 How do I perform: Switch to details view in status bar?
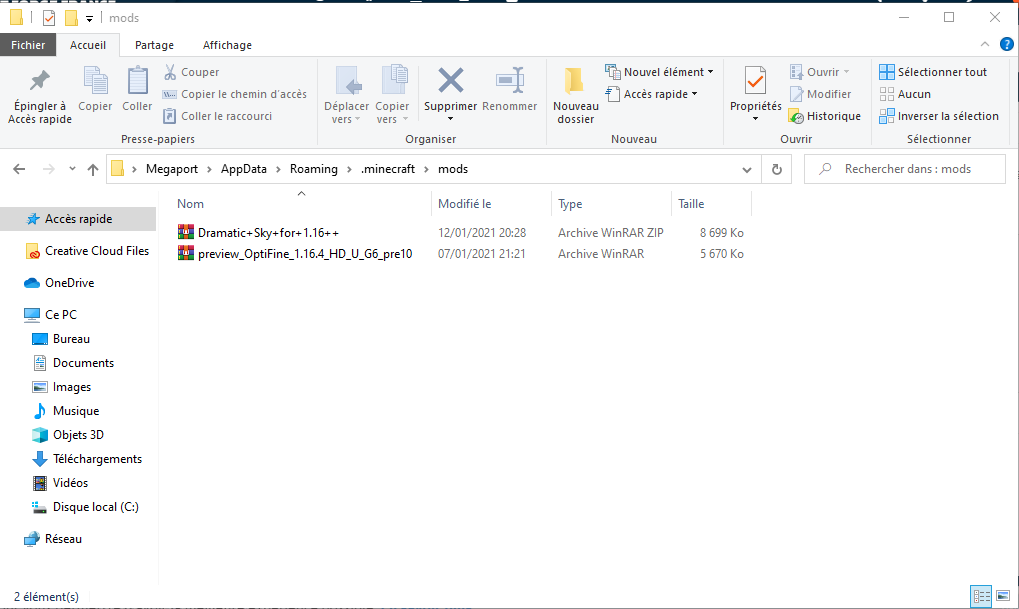tap(982, 596)
